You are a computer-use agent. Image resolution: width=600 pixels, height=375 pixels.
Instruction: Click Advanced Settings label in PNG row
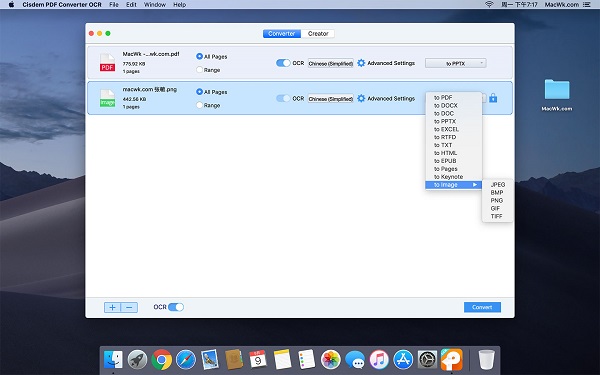point(391,98)
